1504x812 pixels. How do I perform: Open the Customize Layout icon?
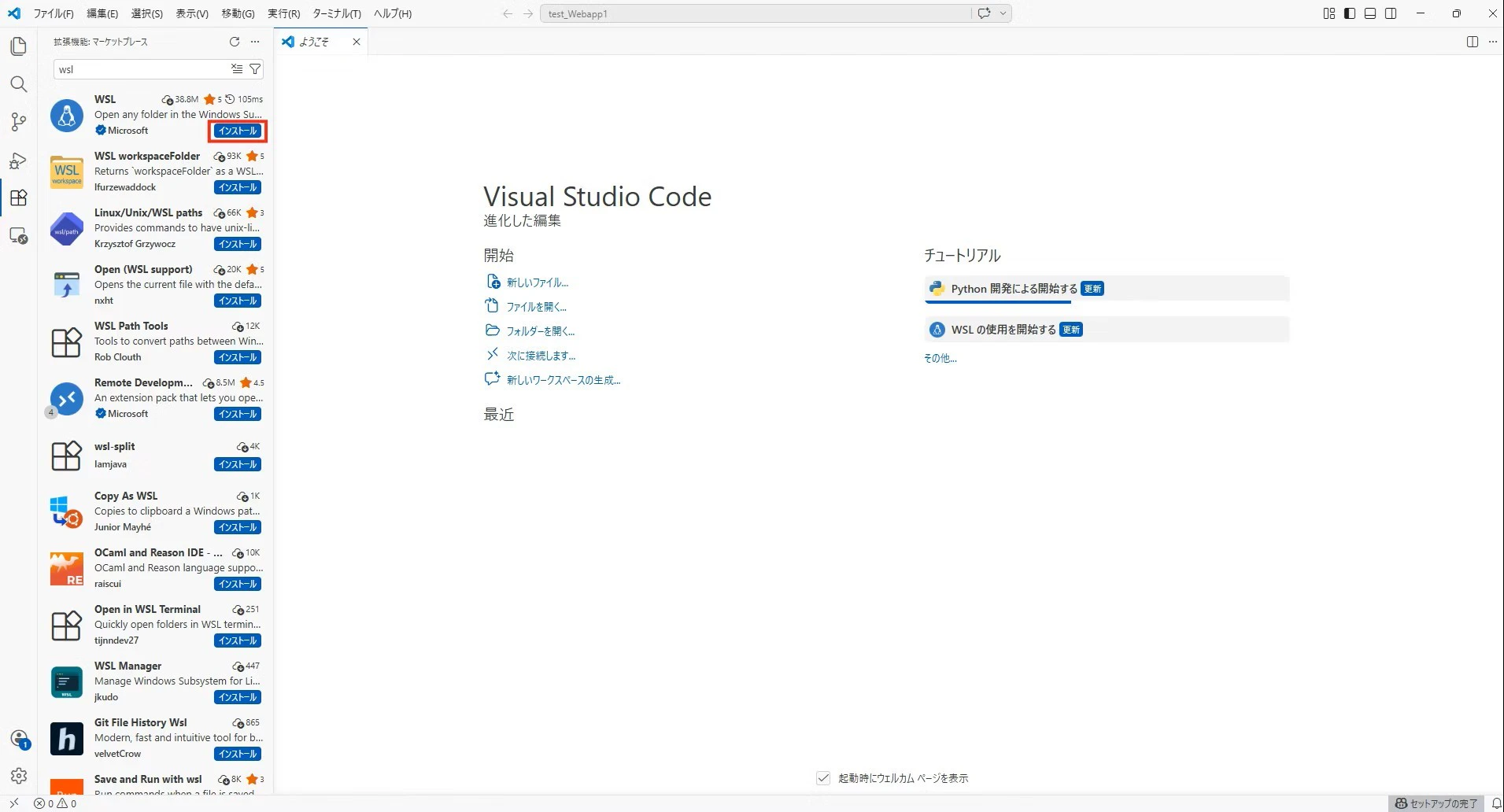[1329, 13]
